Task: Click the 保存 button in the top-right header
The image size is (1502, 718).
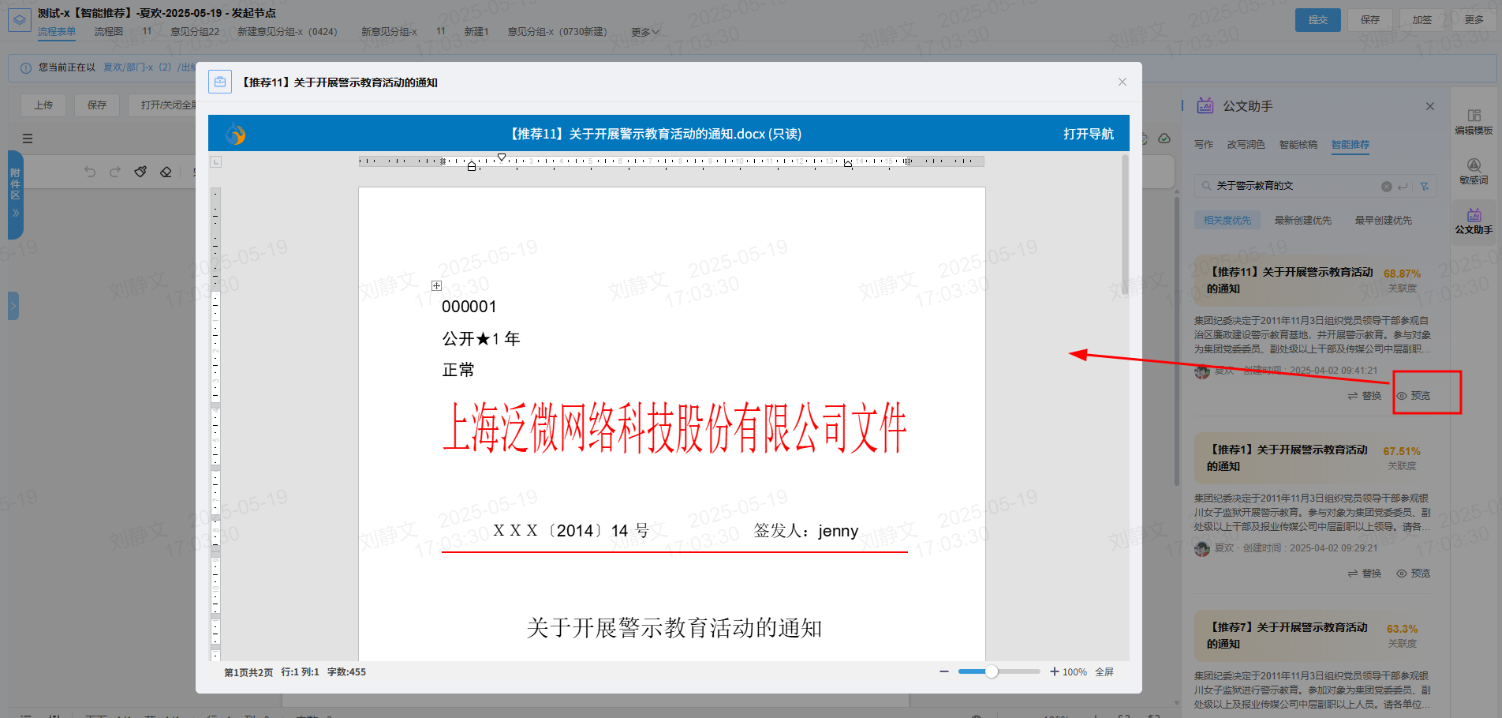Action: 1370,20
